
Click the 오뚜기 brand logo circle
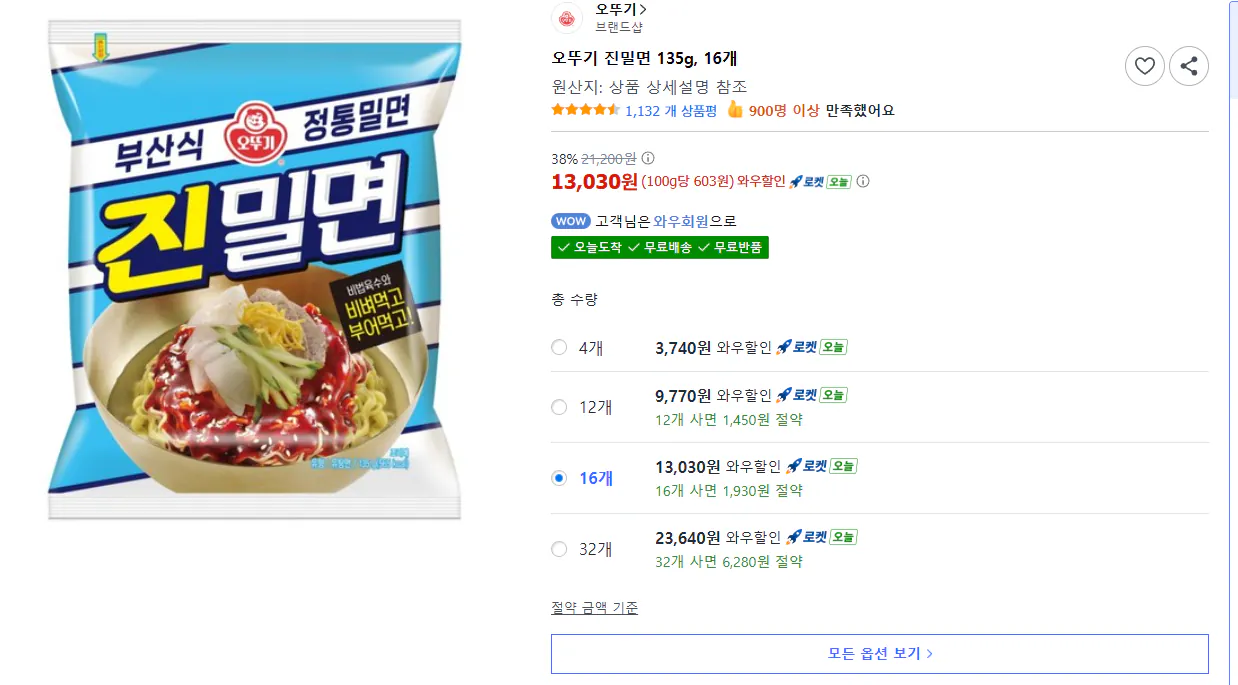pyautogui.click(x=566, y=18)
